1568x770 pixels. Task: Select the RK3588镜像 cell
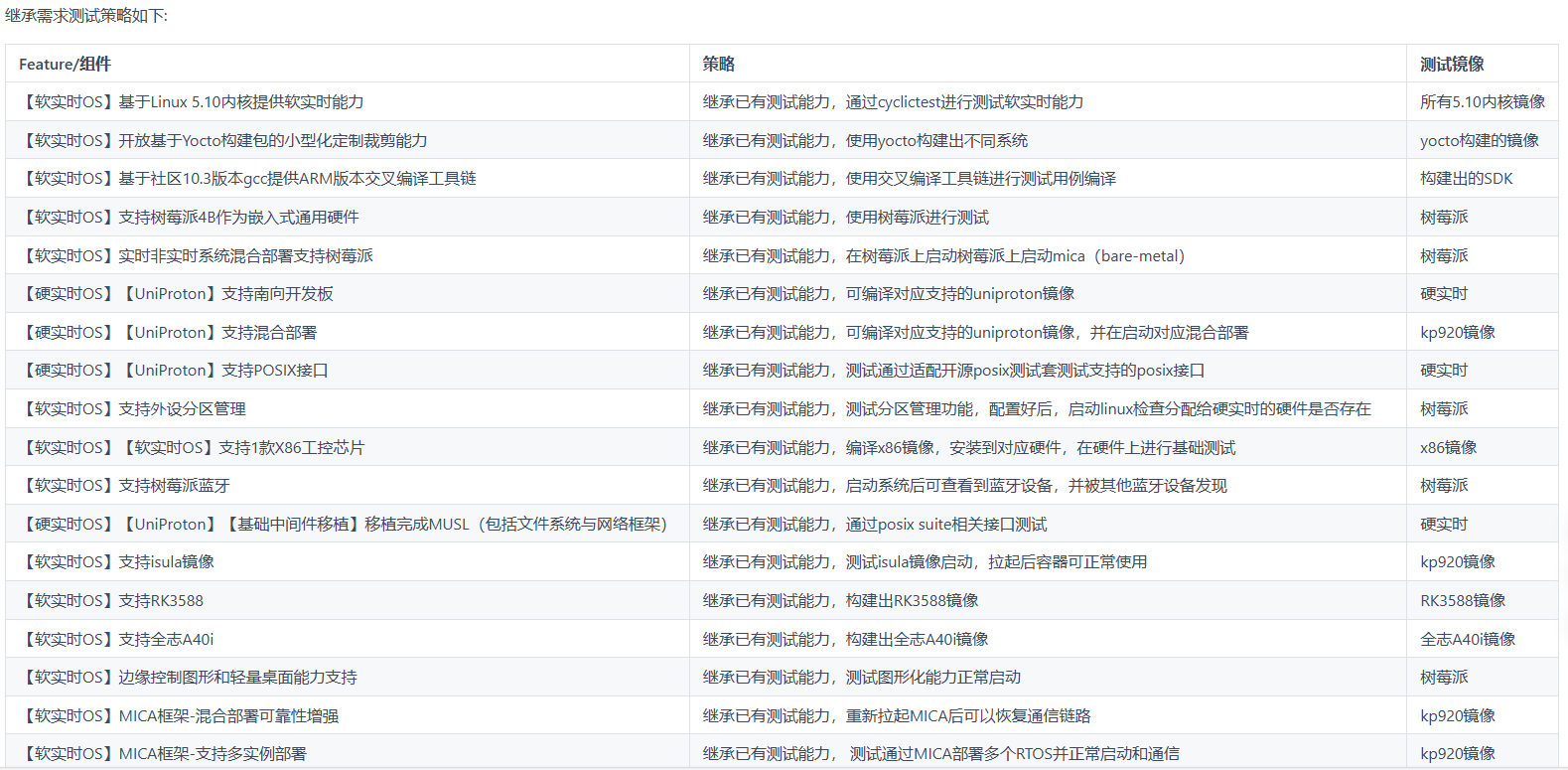click(x=1462, y=601)
